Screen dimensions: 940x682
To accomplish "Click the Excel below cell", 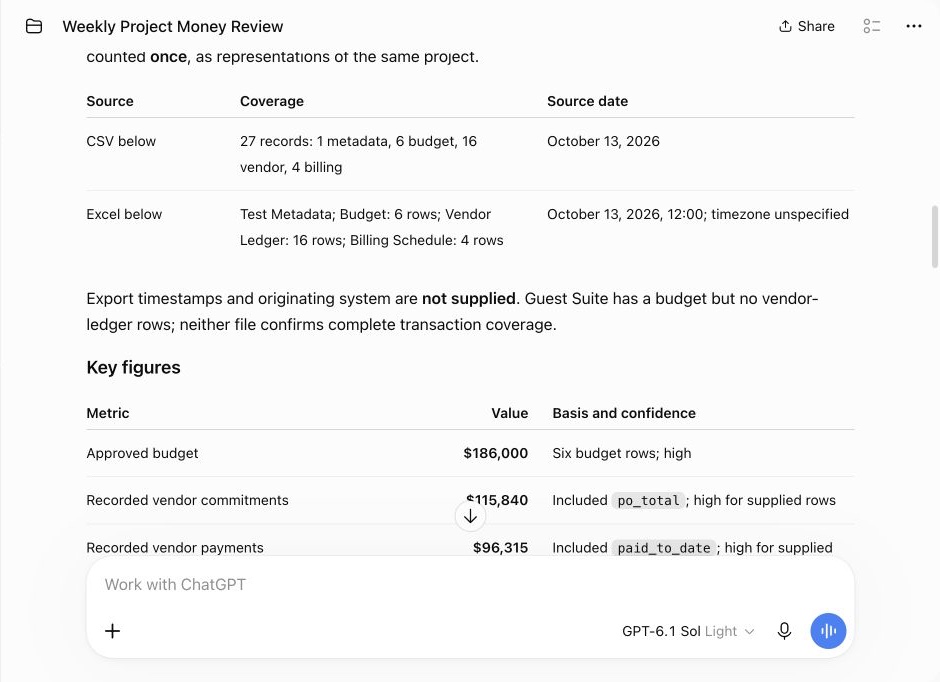I will coord(124,215).
